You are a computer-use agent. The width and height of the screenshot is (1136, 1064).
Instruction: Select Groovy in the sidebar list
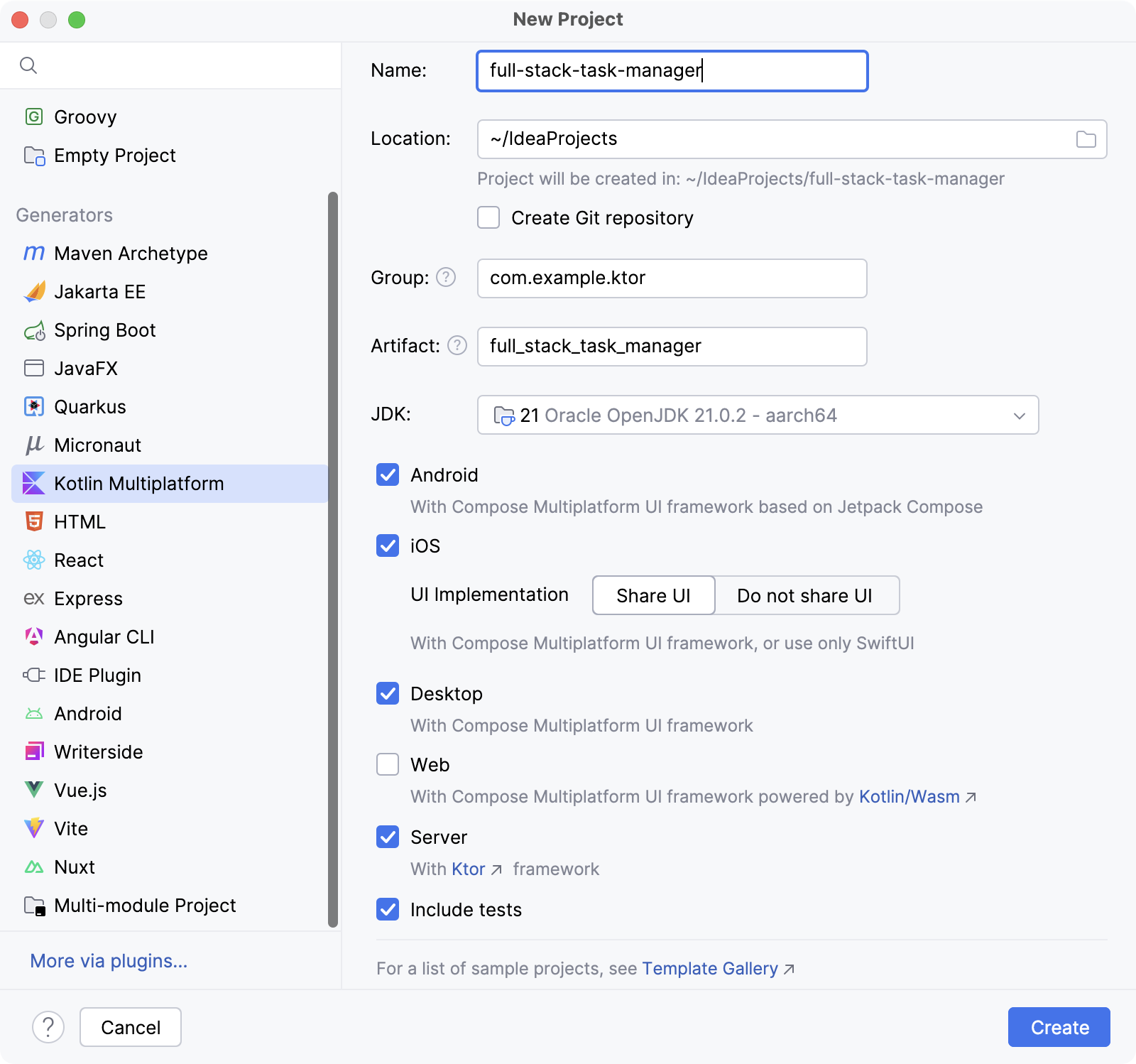[x=170, y=117]
